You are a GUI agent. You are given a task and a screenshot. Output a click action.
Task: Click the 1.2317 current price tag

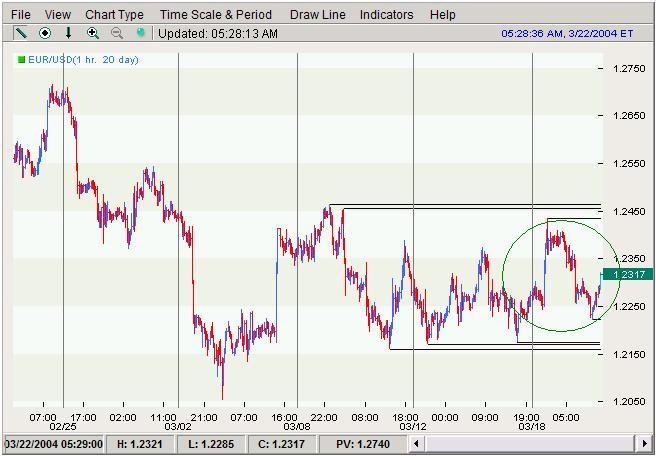pyautogui.click(x=628, y=274)
